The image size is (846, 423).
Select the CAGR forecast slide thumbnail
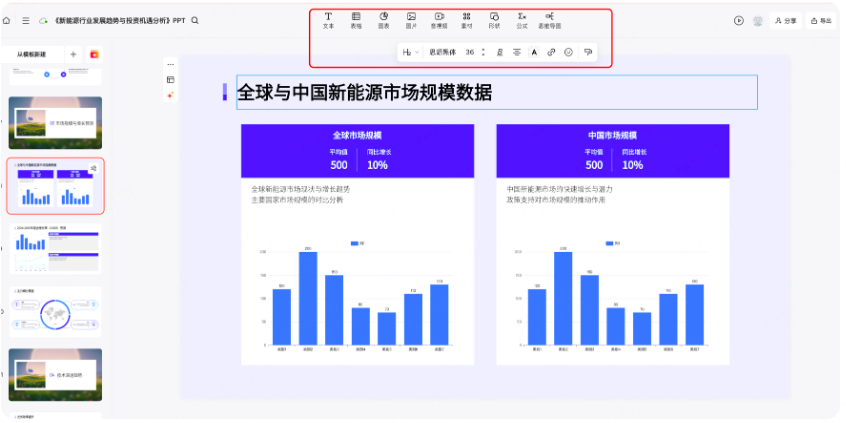55,250
